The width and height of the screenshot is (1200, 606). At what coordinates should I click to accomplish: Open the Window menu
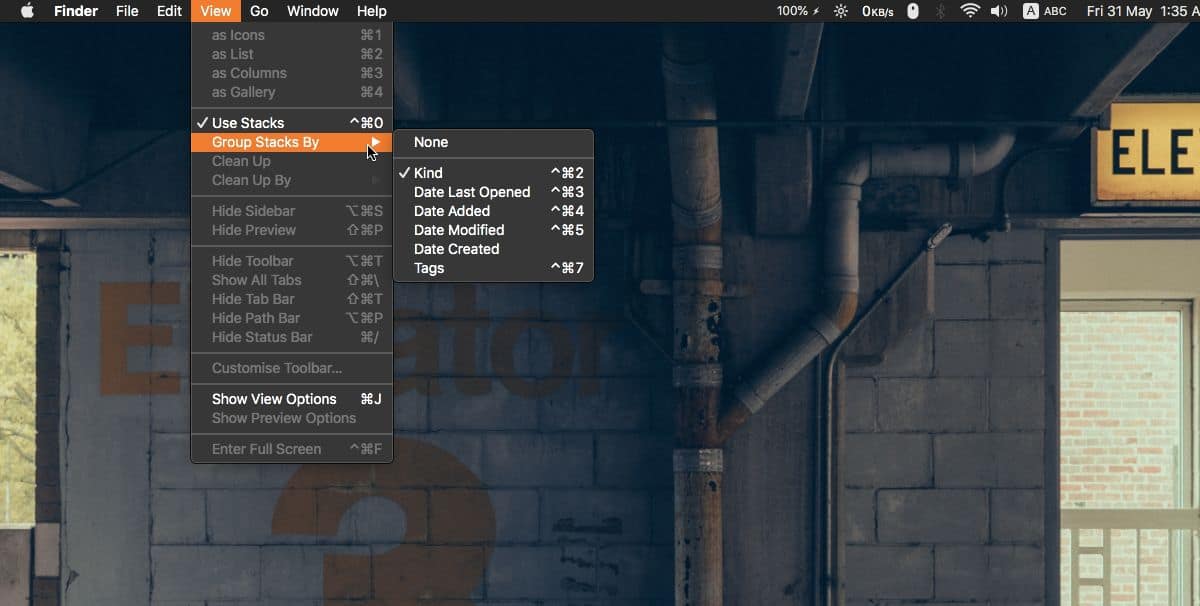coord(312,11)
